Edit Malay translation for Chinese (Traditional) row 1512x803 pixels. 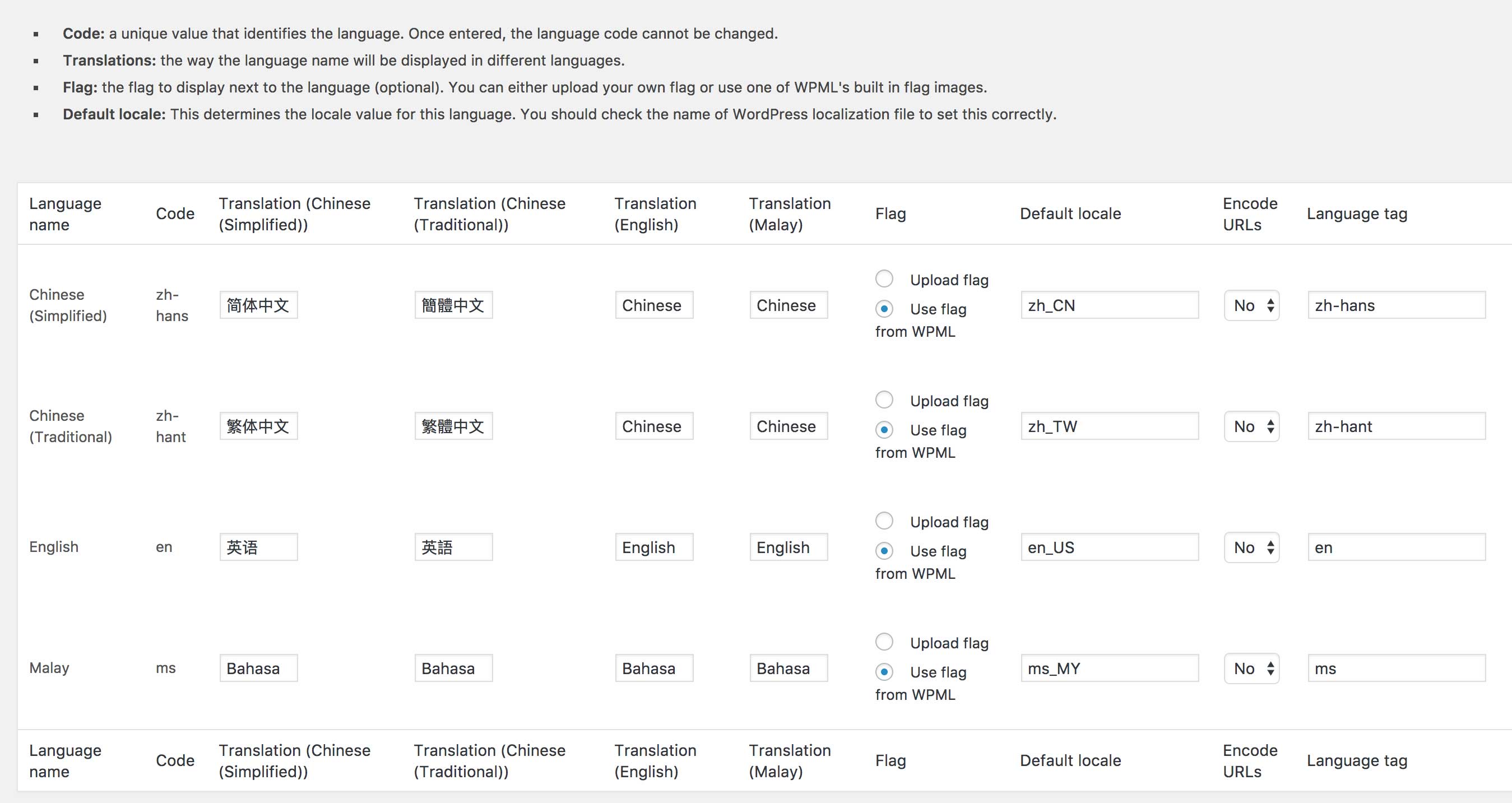click(789, 426)
